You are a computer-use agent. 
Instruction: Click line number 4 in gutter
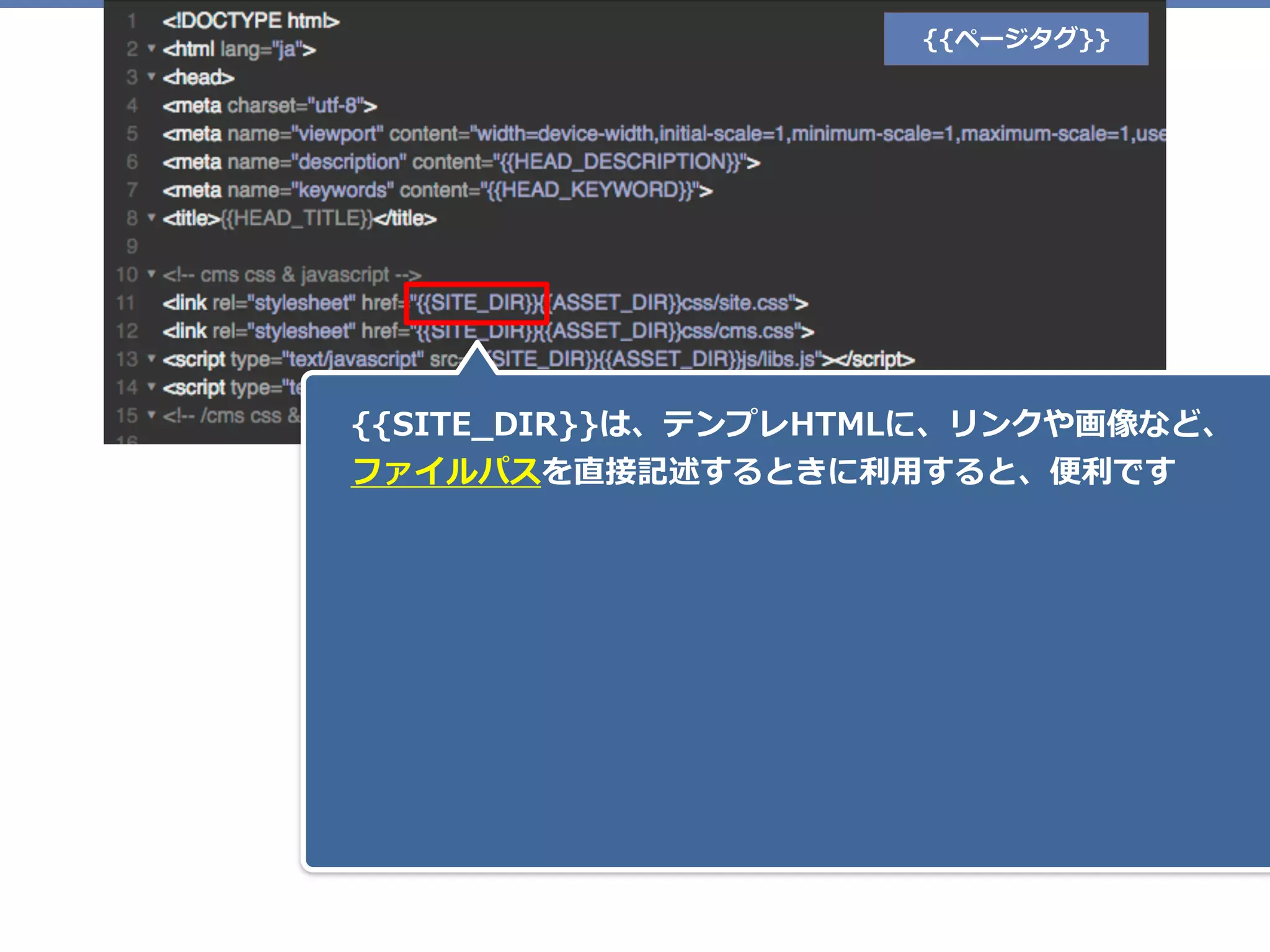[131, 106]
